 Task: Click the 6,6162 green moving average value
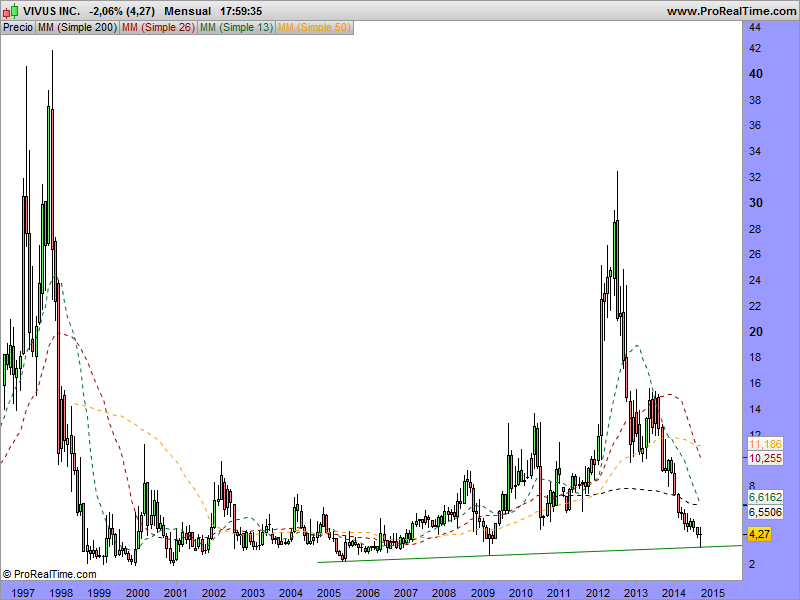click(765, 497)
